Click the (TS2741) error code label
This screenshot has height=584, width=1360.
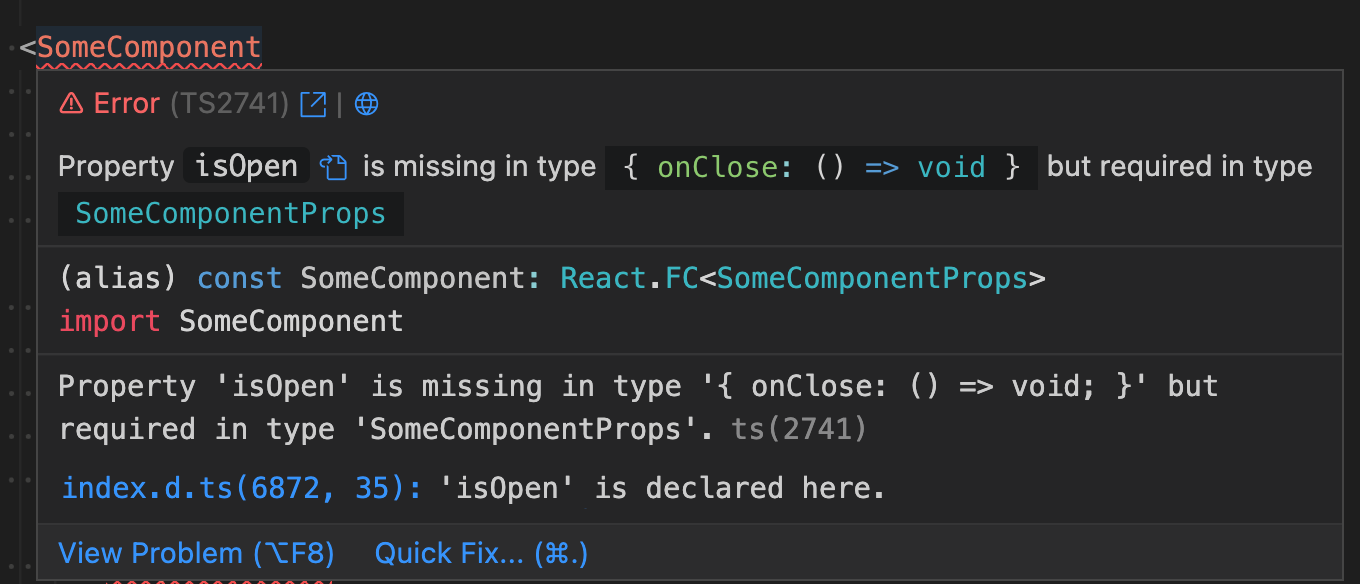[230, 103]
